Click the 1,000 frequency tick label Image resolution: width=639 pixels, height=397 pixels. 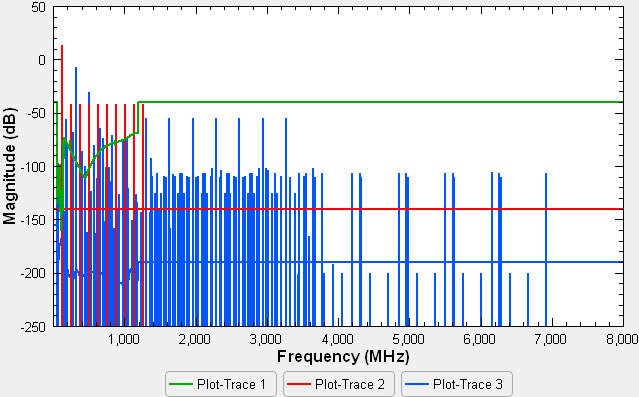coord(123,339)
